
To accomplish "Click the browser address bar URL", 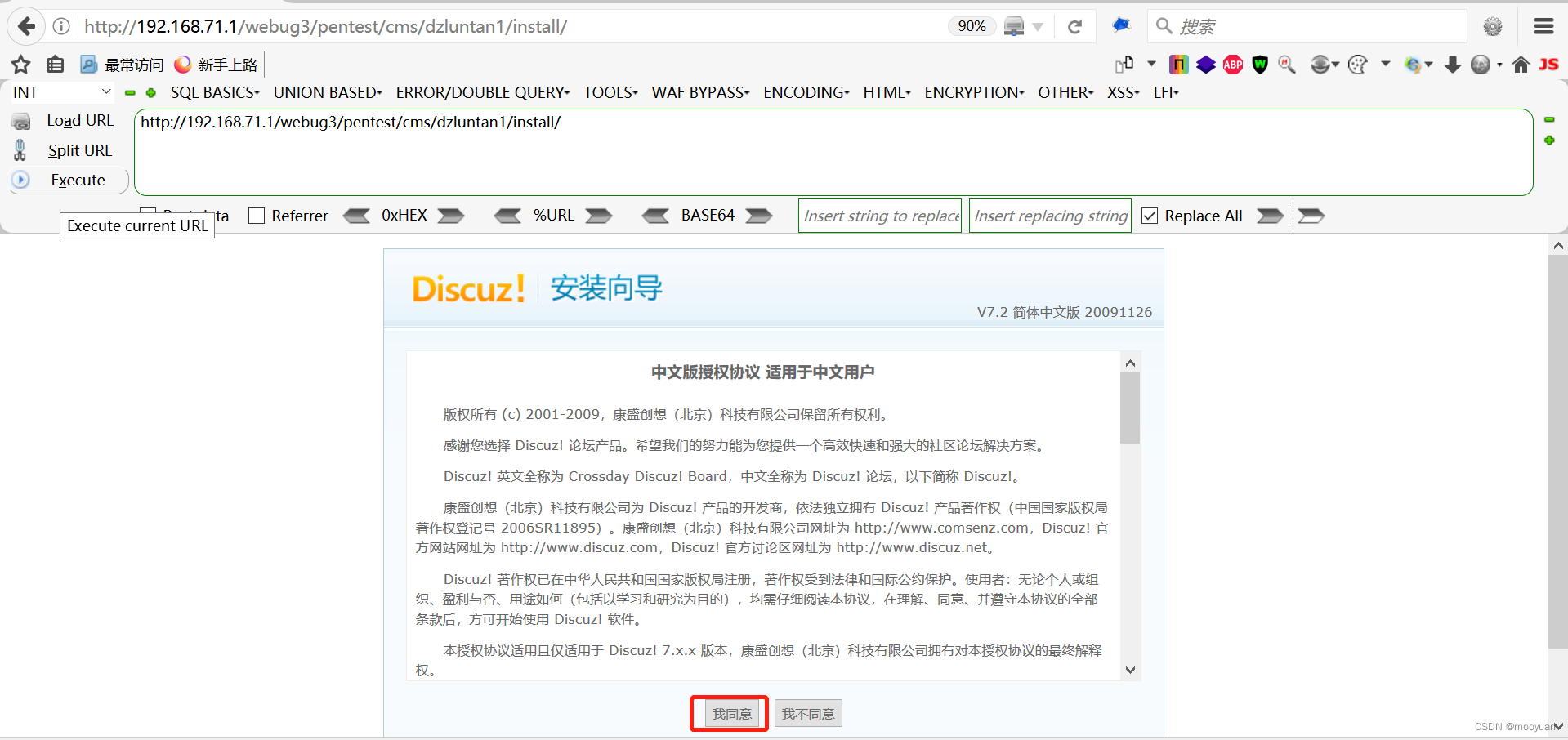I will tap(325, 26).
